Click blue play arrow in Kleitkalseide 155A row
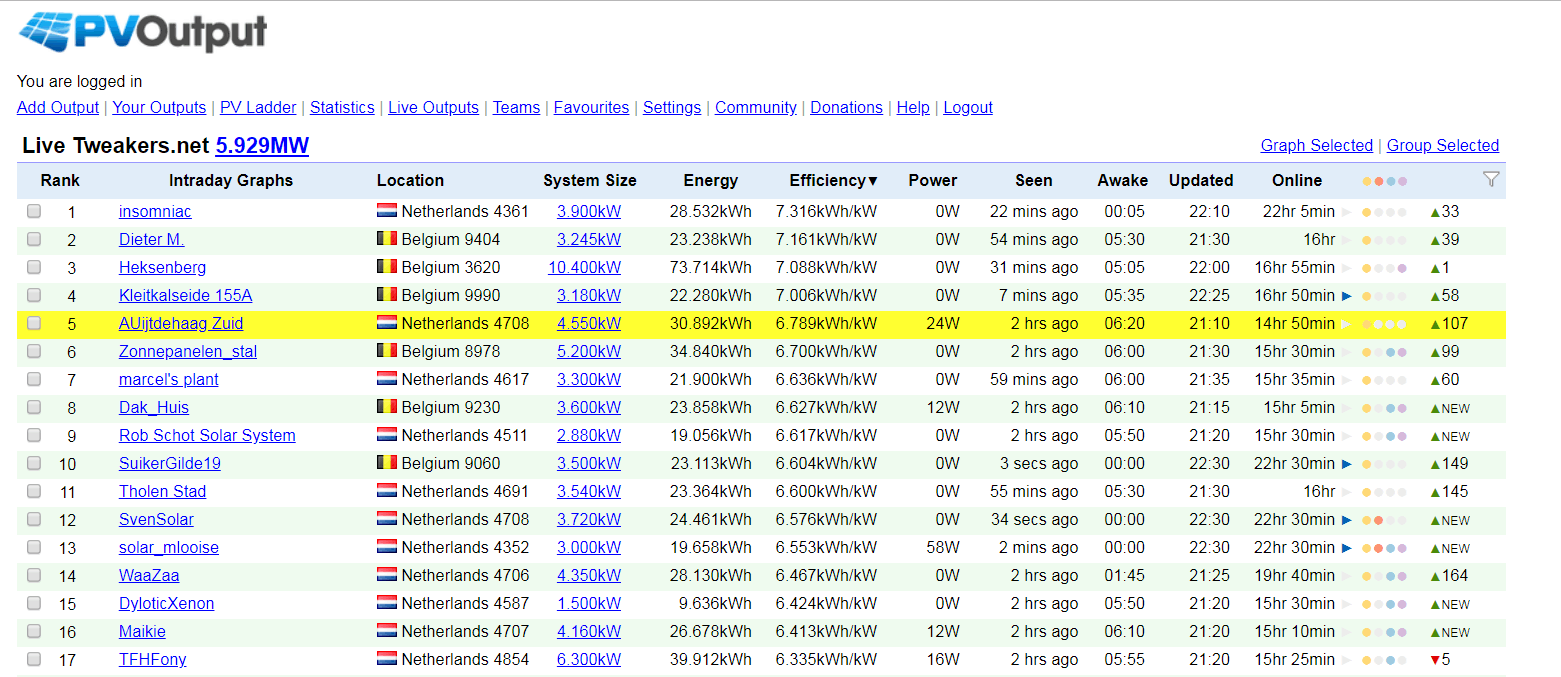This screenshot has height=677, width=1561. coord(1346,296)
